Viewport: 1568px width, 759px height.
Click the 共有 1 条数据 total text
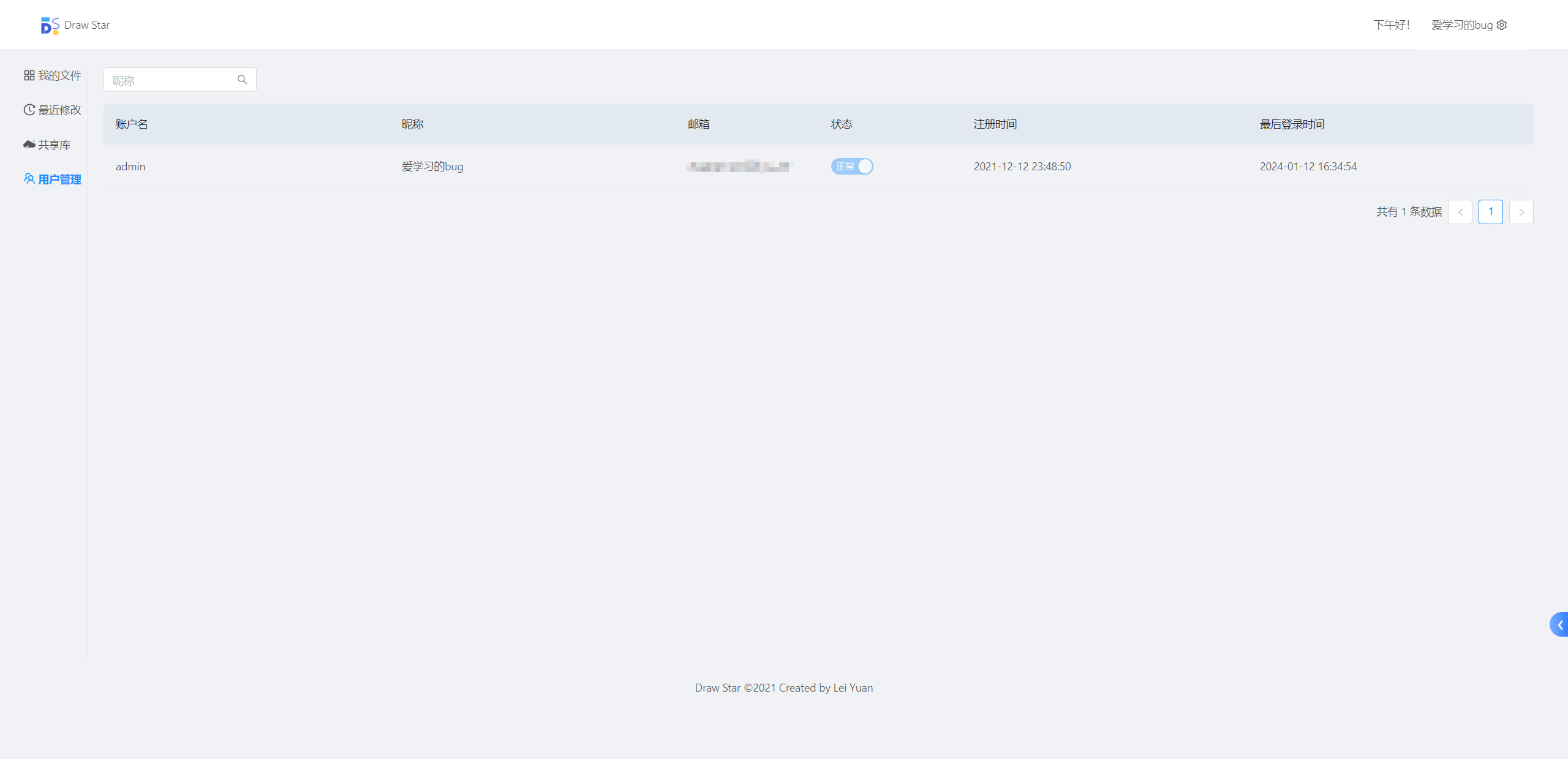tap(1409, 212)
